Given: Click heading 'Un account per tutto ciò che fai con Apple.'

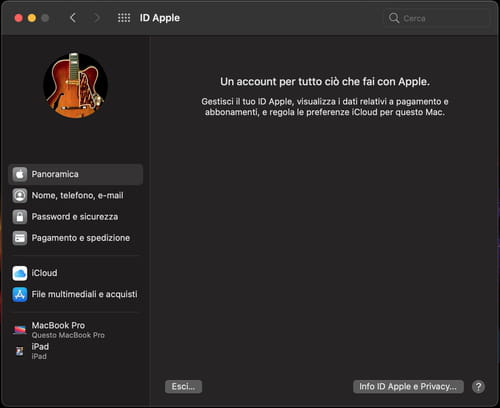Looking at the screenshot, I should tap(325, 81).
